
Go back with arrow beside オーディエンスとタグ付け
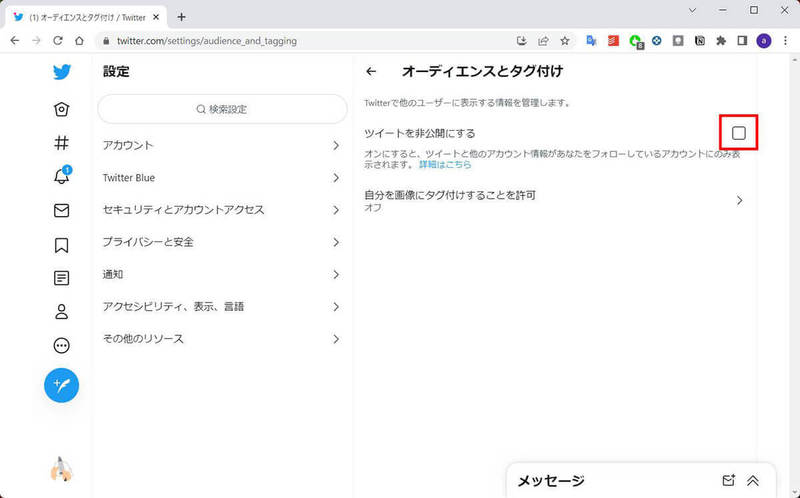click(x=371, y=72)
